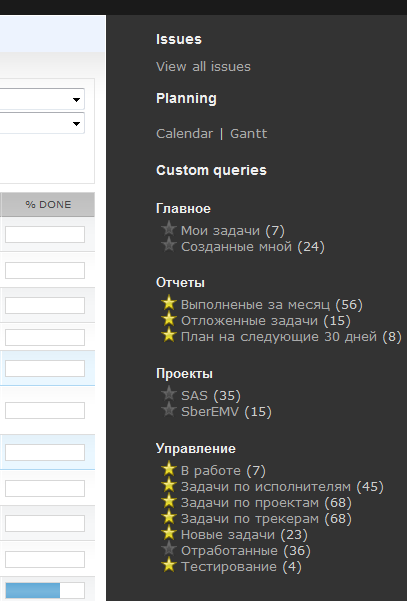Star the SAS project query

[169, 394]
